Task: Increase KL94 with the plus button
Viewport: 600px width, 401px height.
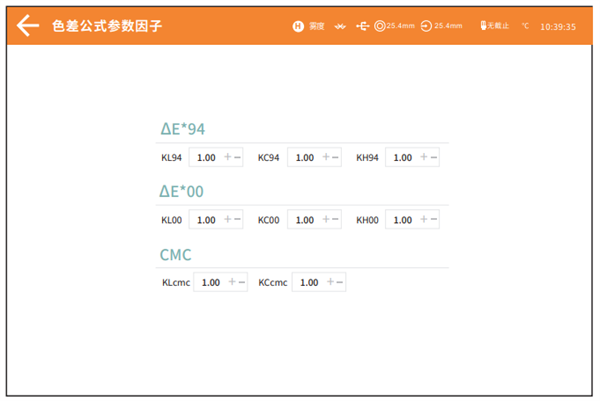Action: tap(228, 158)
